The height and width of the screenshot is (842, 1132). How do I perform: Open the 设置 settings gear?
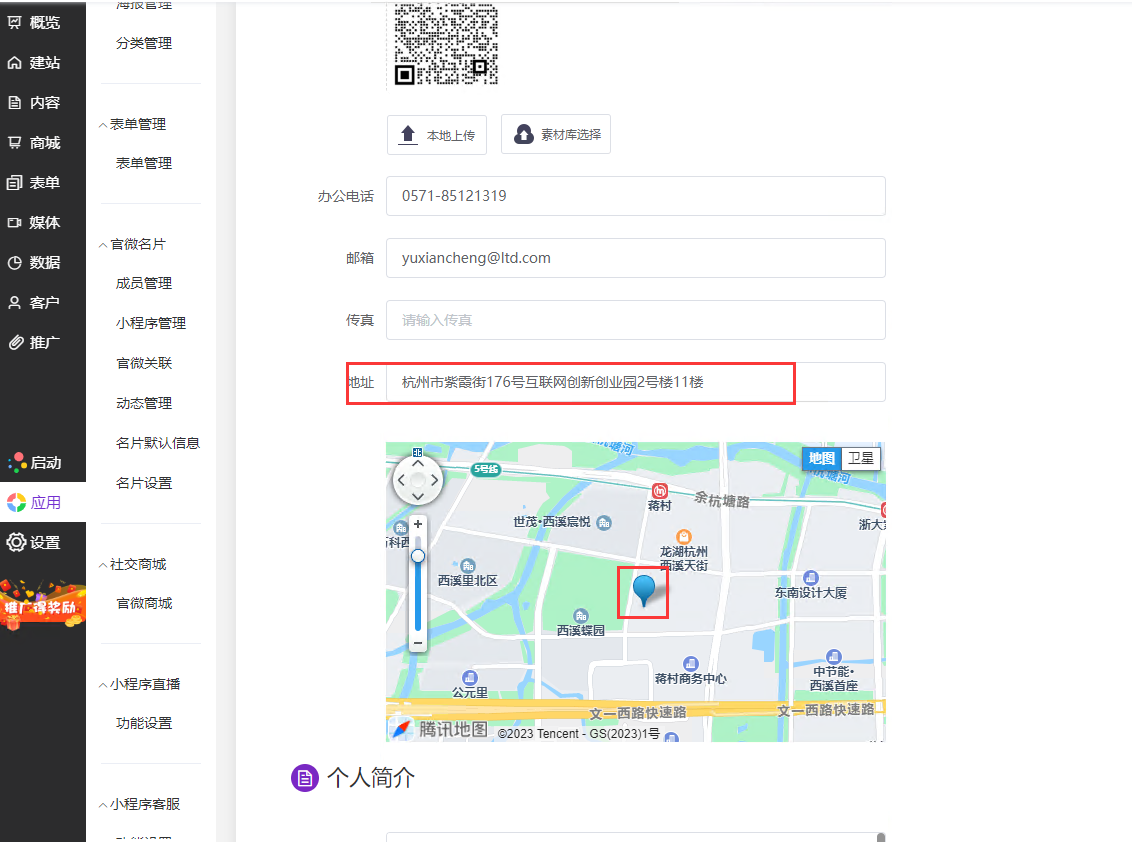click(x=34, y=542)
